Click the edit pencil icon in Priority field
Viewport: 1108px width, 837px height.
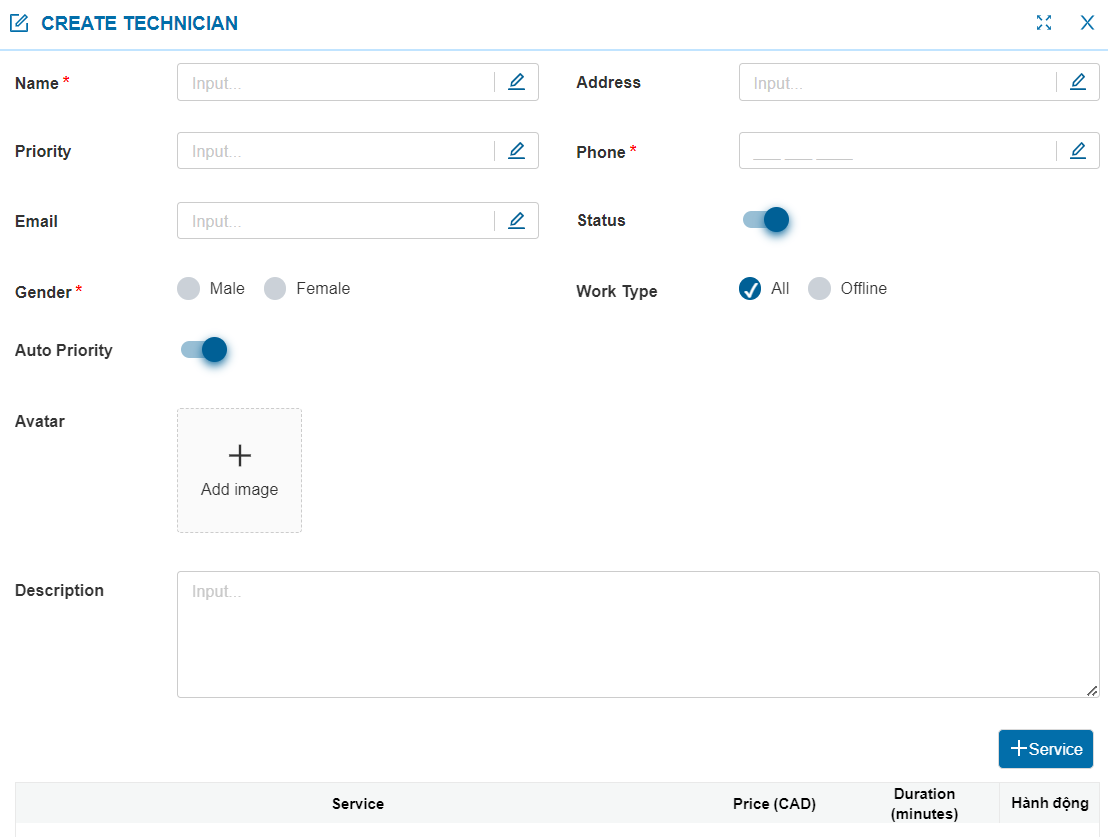(x=517, y=151)
